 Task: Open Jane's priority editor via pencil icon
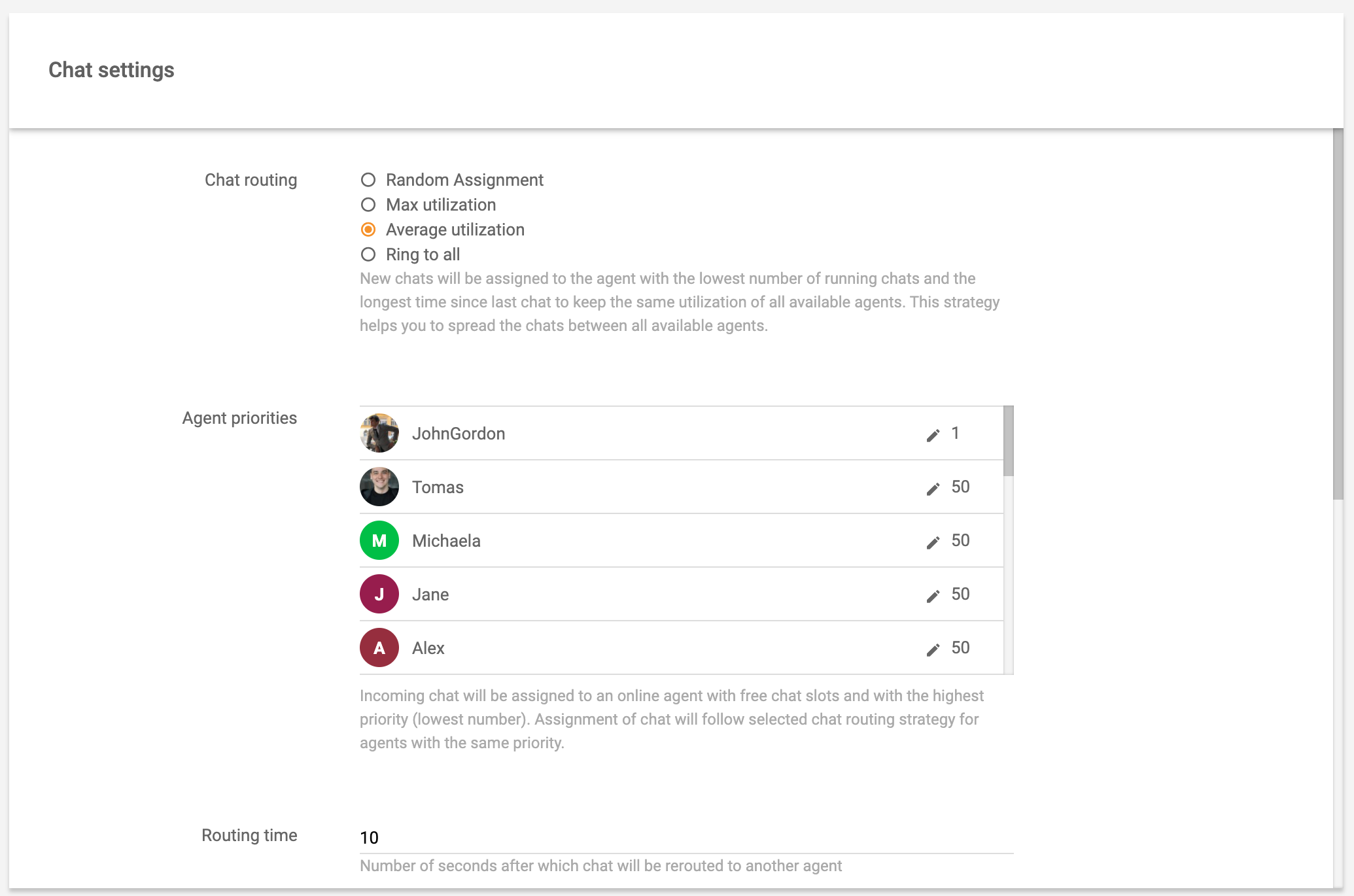(x=933, y=595)
